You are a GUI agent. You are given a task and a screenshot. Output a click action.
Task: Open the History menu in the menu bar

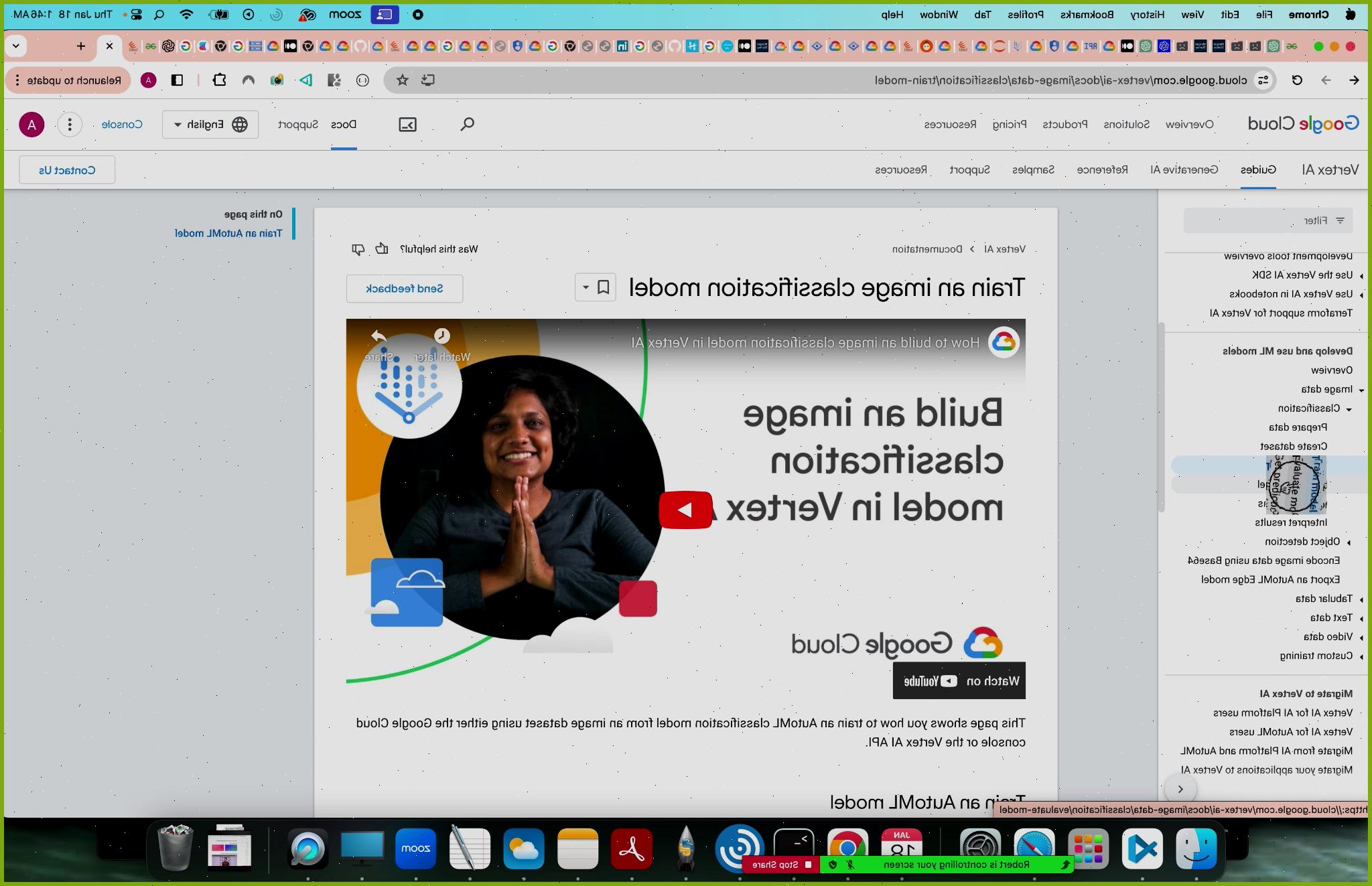coord(1148,14)
